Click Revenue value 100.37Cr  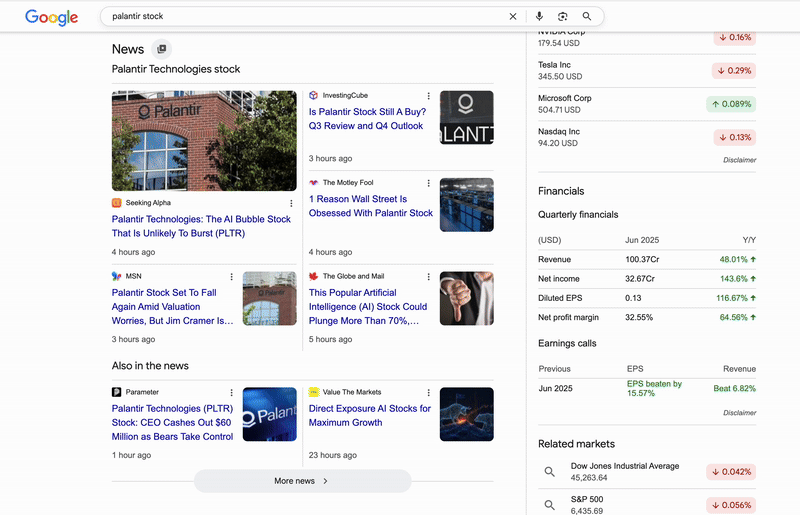[642, 259]
